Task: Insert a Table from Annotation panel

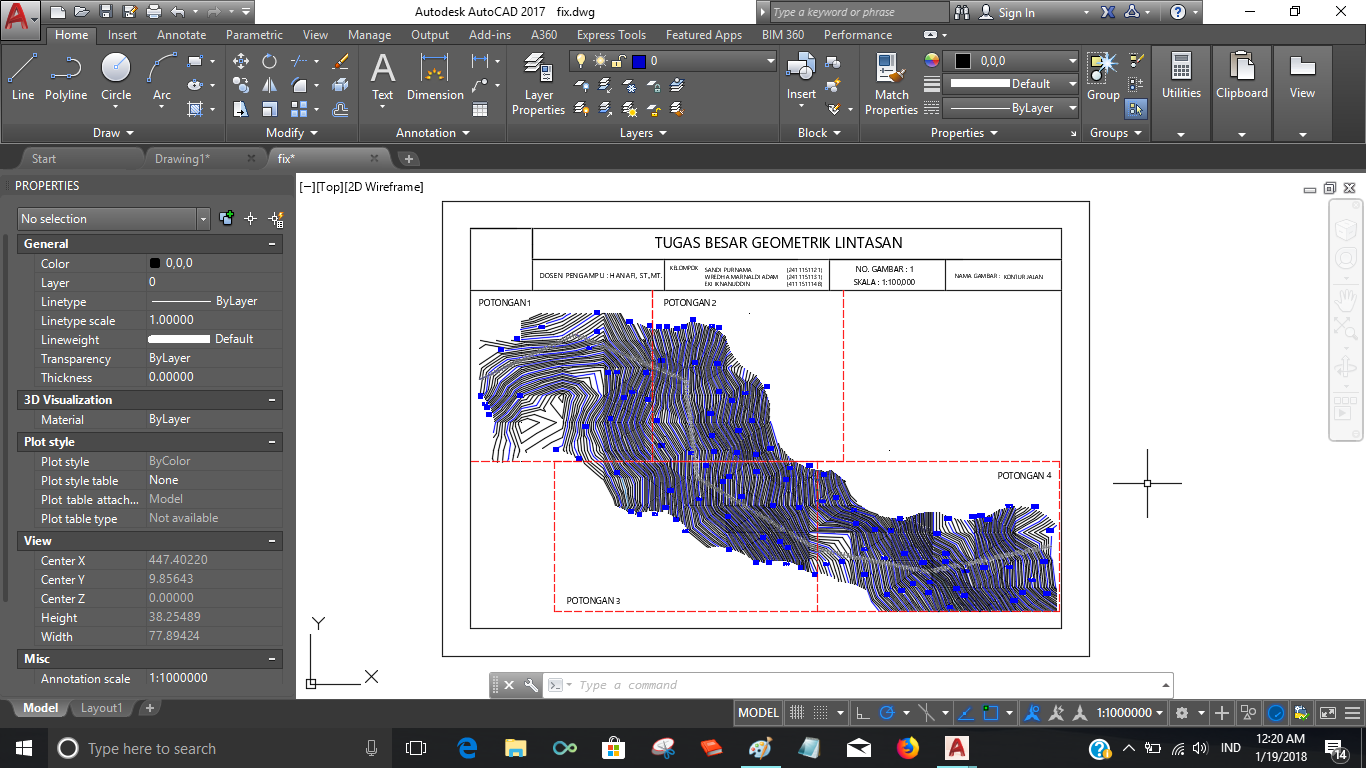Action: pyautogui.click(x=480, y=109)
